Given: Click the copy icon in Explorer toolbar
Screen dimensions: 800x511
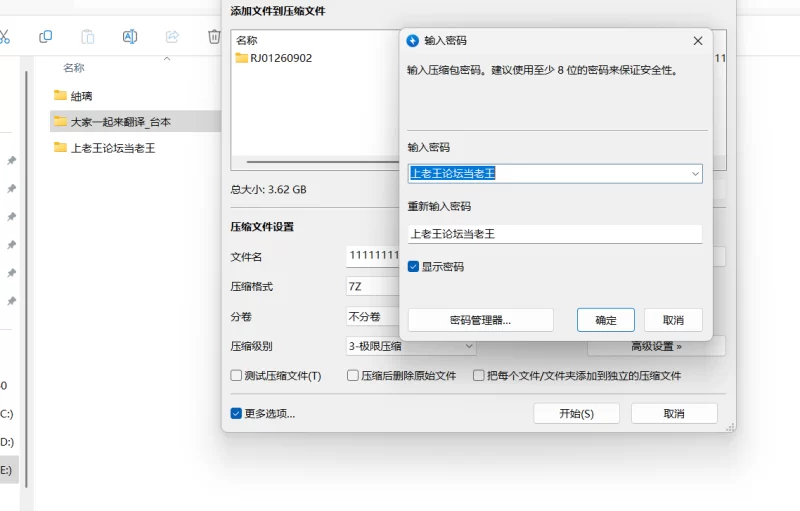Looking at the screenshot, I should click(45, 36).
